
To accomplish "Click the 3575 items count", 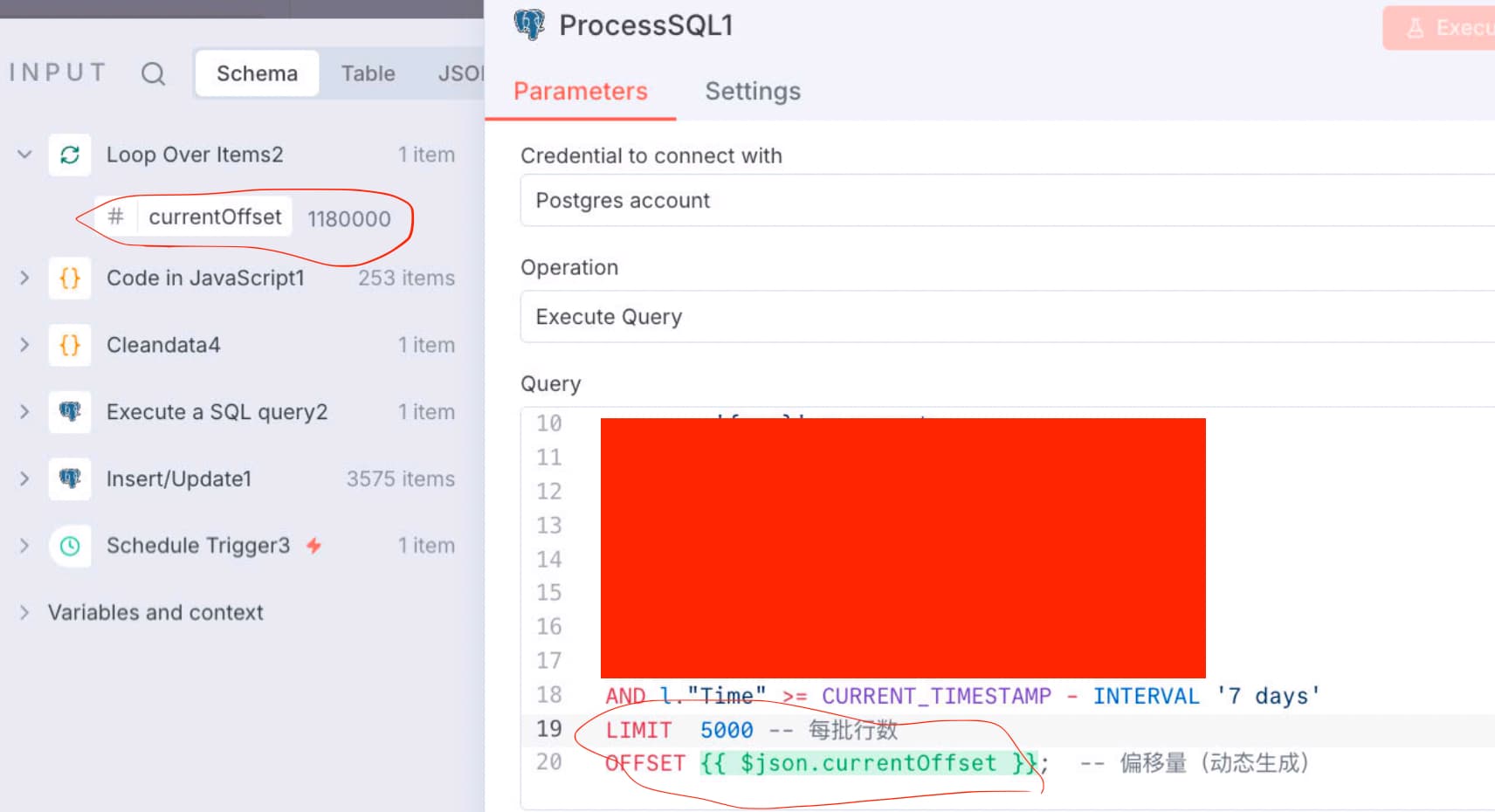I will click(401, 478).
